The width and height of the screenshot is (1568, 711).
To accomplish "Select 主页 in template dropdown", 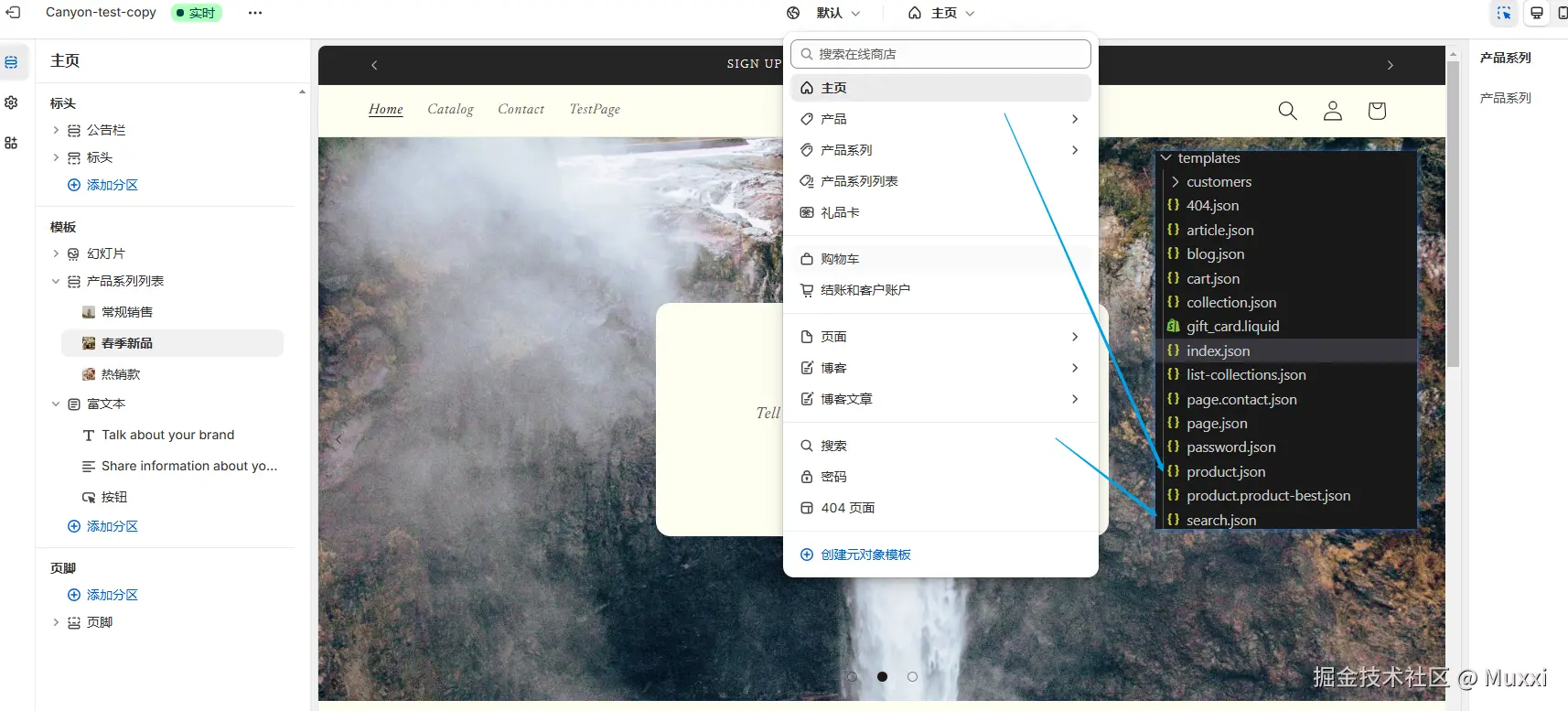I will [x=940, y=88].
